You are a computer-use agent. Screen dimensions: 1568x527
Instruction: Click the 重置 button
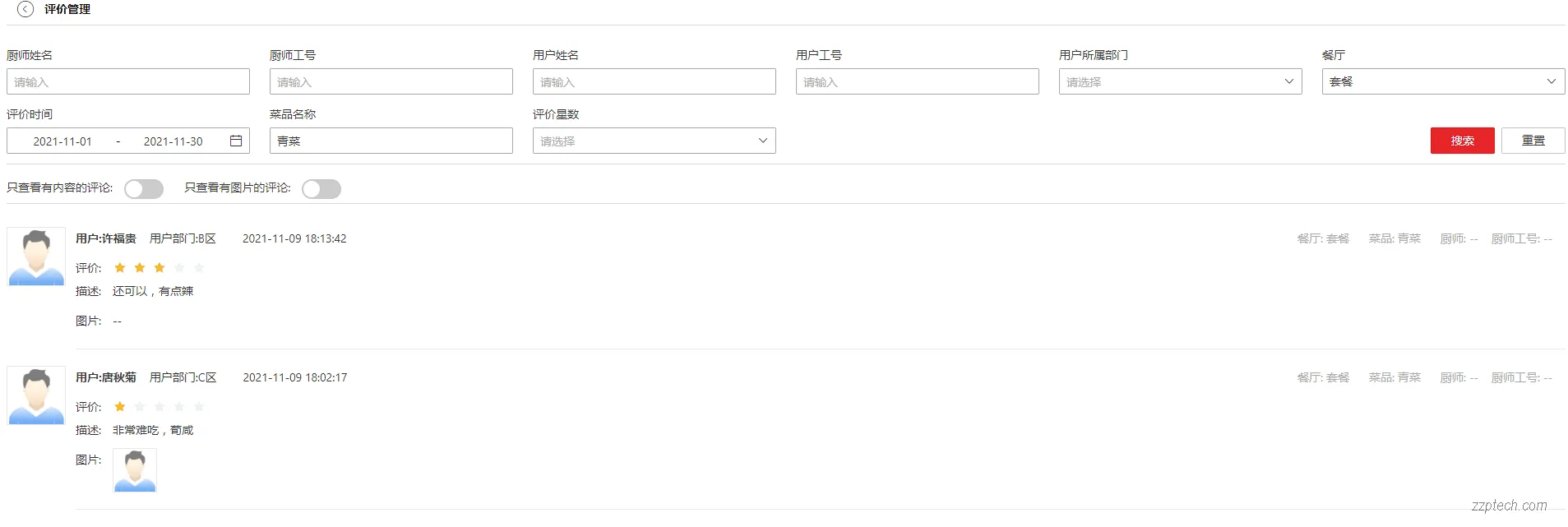(1533, 141)
